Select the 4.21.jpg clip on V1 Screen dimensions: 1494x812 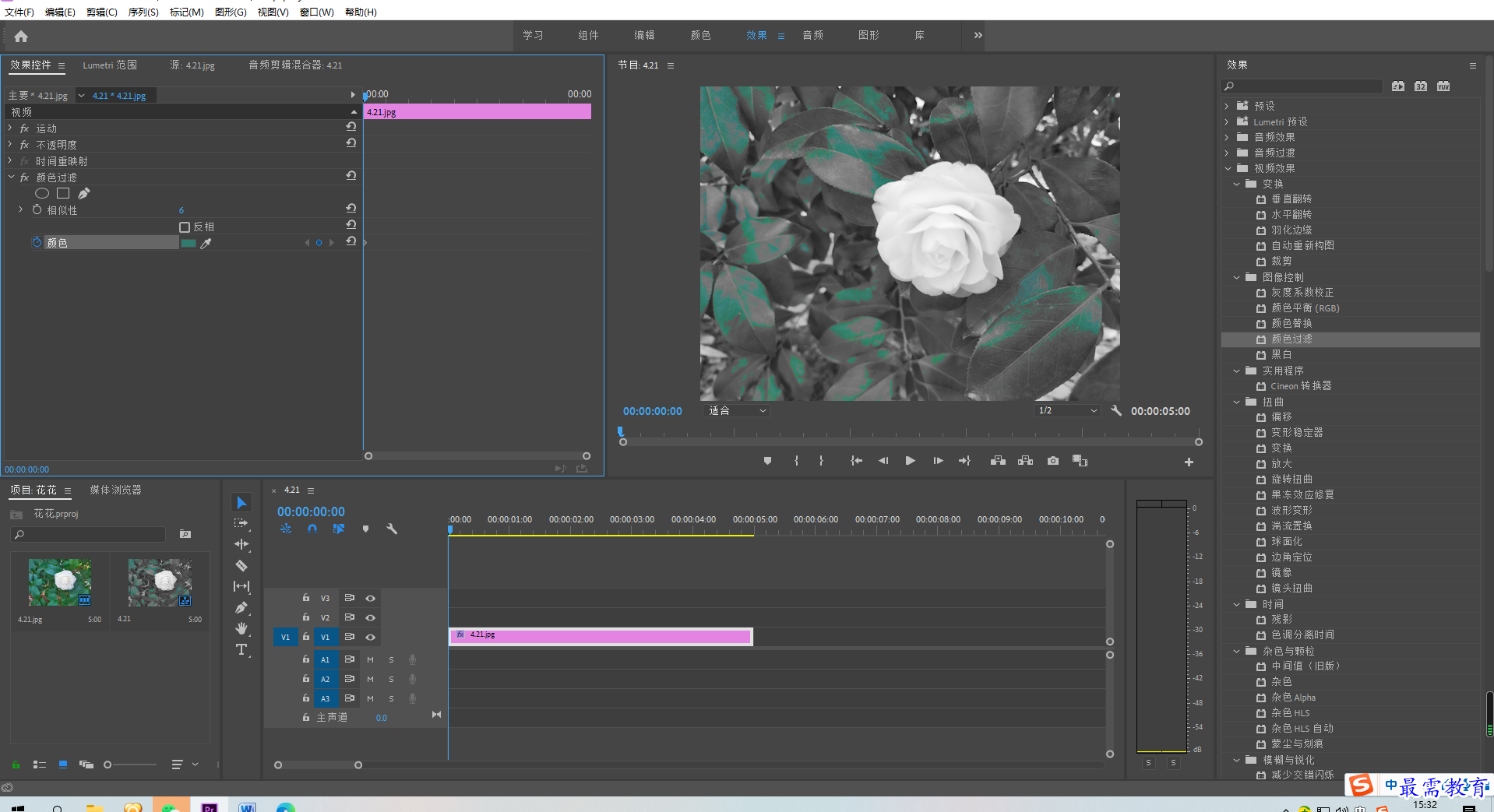601,637
